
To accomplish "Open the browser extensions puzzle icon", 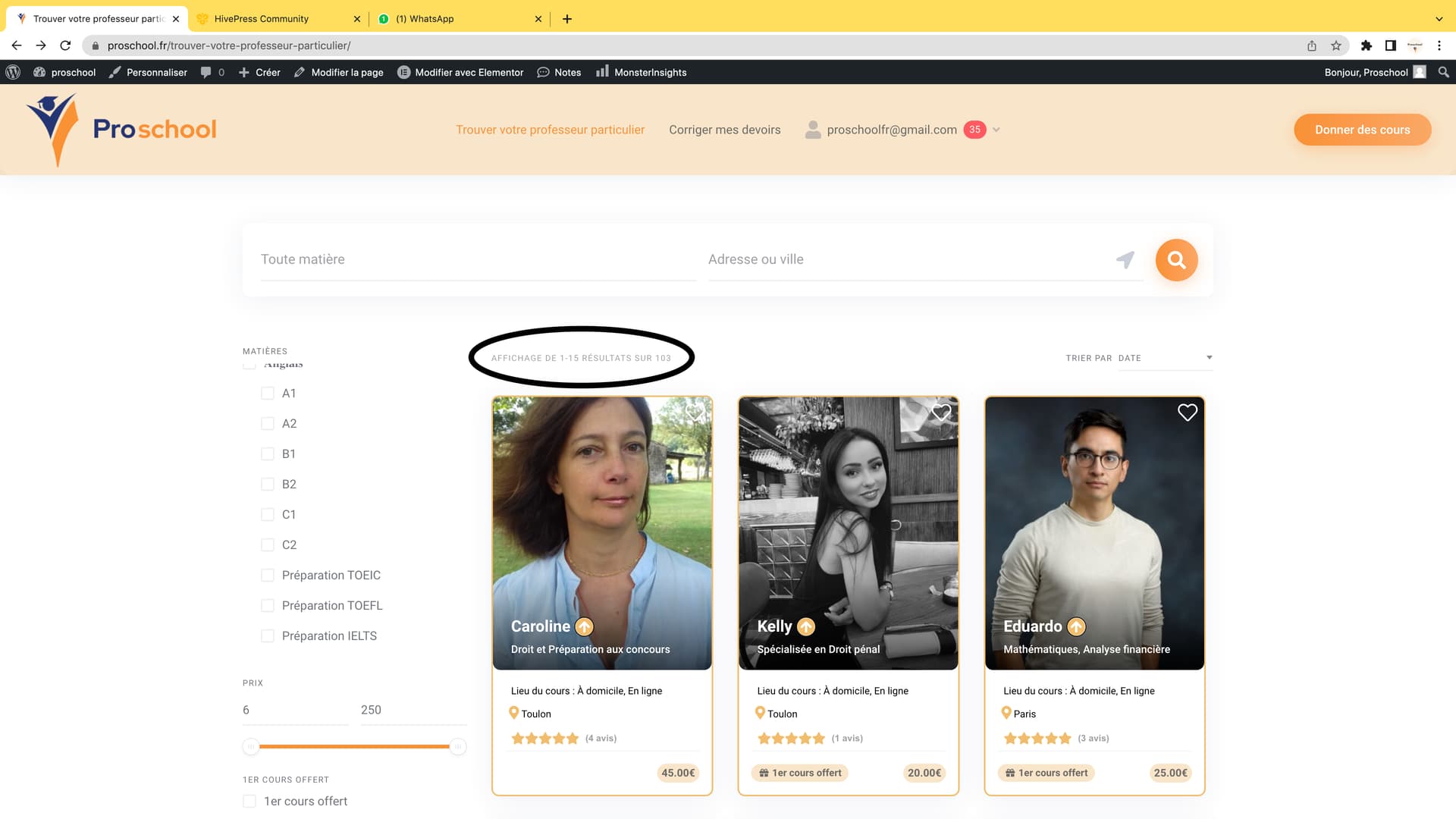I will (x=1367, y=45).
